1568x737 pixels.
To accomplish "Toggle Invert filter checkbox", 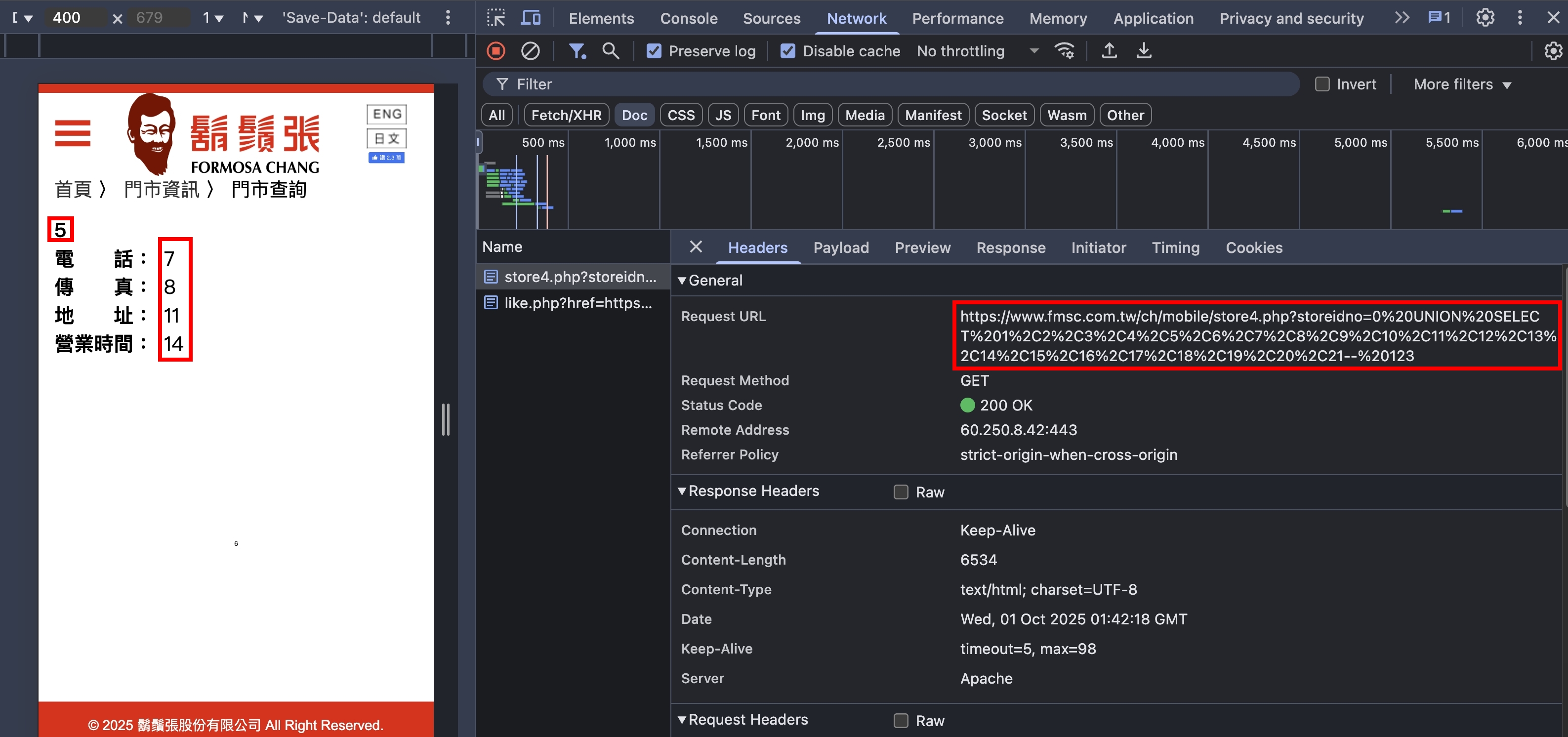I will click(x=1322, y=84).
